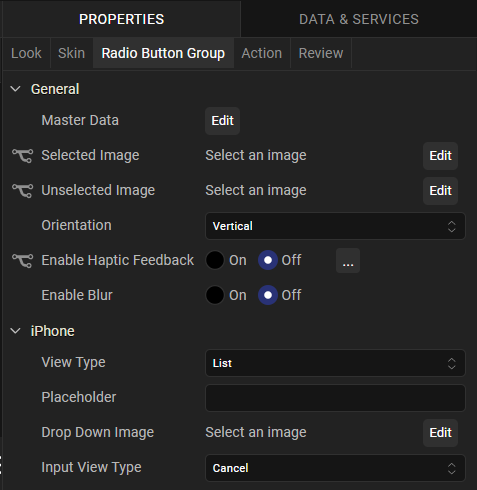The height and width of the screenshot is (490, 477).
Task: Open the Orientation dropdown
Action: point(335,226)
